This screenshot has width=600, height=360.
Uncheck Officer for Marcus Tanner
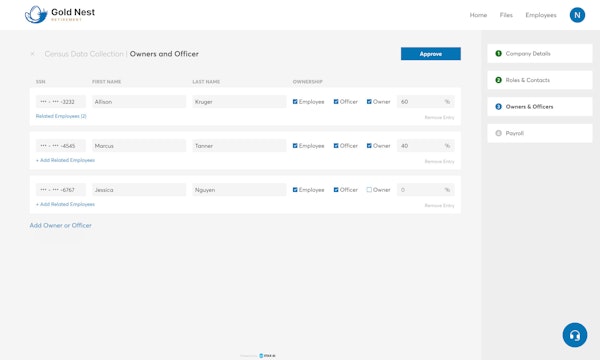[x=336, y=146]
